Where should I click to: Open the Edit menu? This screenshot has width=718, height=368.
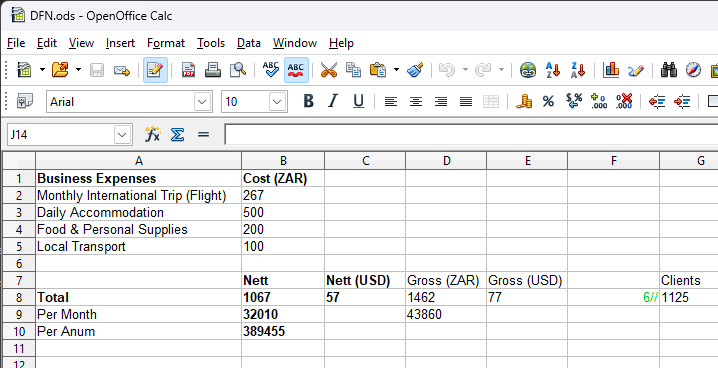coord(47,43)
